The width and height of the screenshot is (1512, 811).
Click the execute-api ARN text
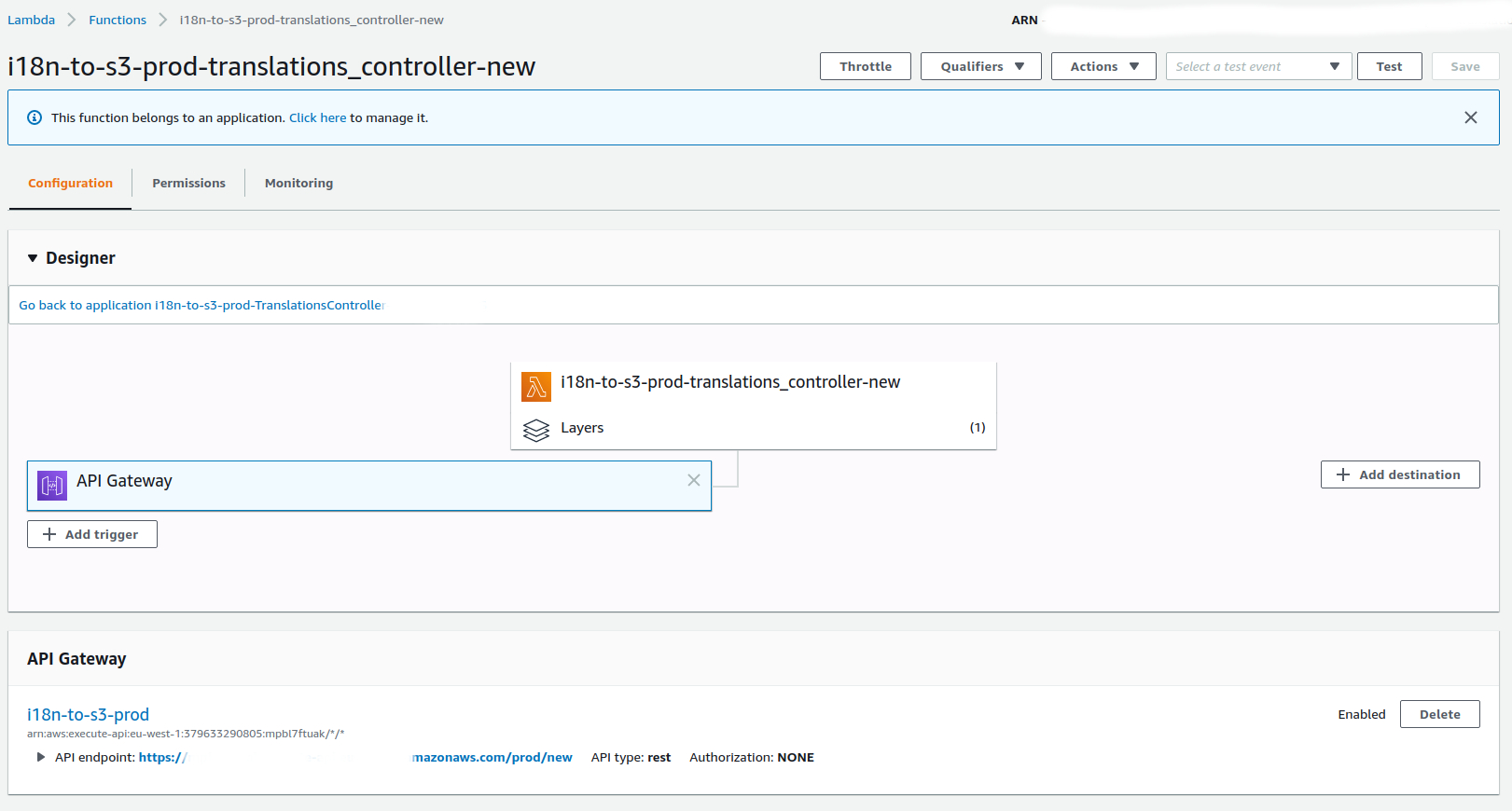pos(186,734)
